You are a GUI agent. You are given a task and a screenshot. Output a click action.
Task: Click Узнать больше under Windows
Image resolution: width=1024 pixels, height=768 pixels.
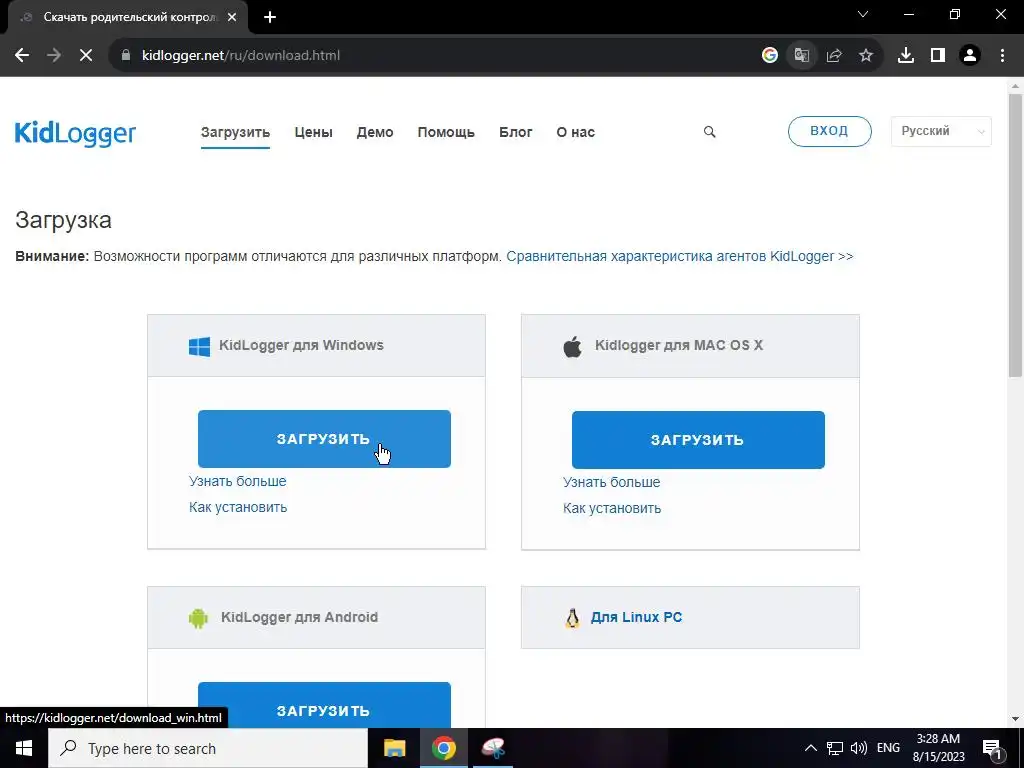[238, 481]
